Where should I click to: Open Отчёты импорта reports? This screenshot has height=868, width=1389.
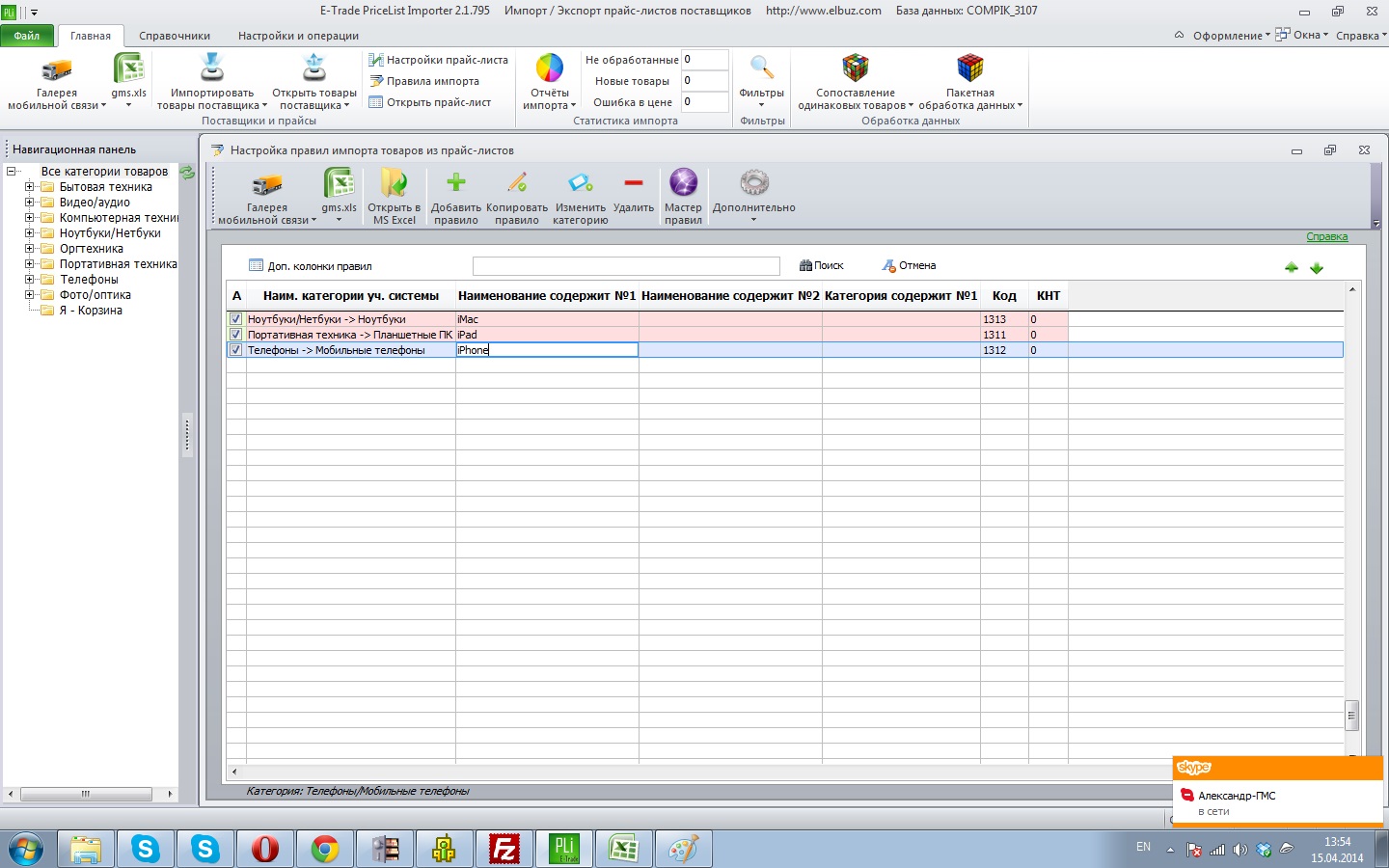tap(550, 81)
